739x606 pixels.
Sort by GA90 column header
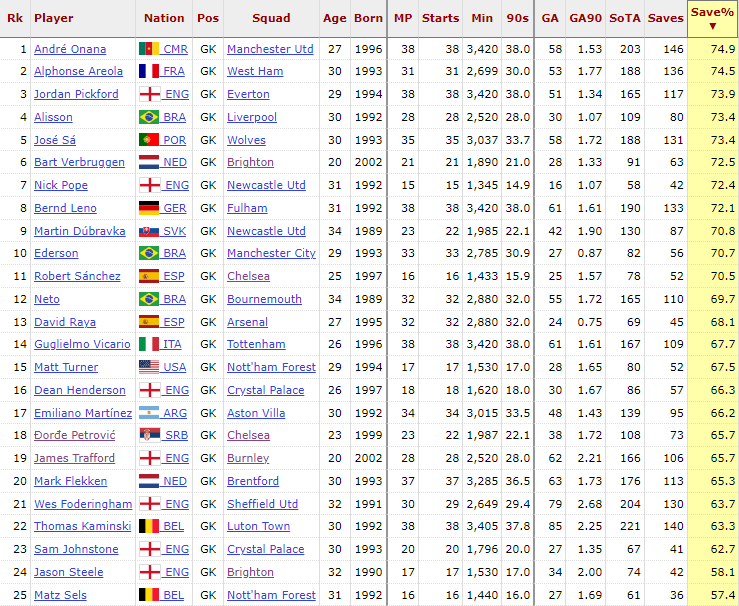585,18
